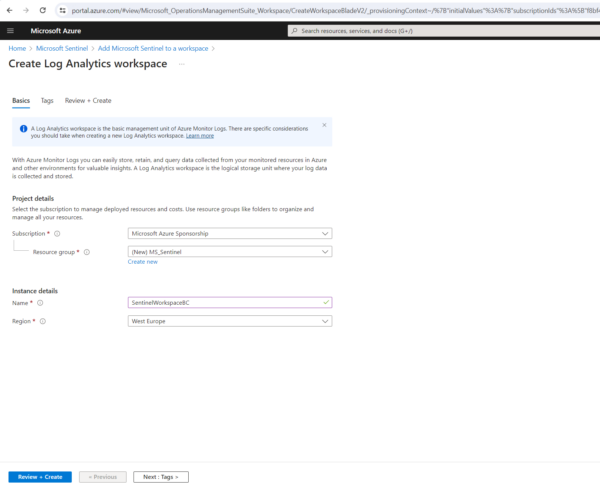Click the magnifier icon in Azure search
Viewport: 600px width, 487px height.
pyautogui.click(x=294, y=31)
